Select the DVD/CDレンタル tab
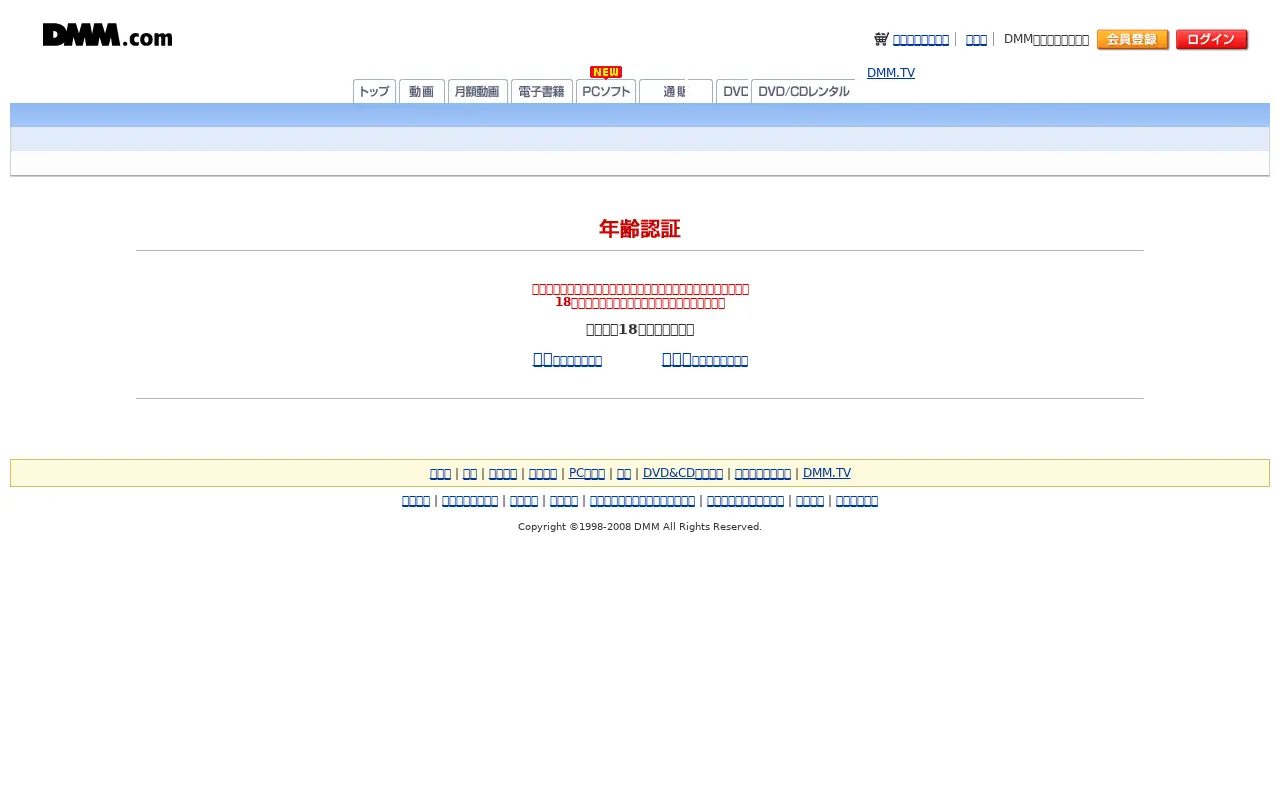 803,91
